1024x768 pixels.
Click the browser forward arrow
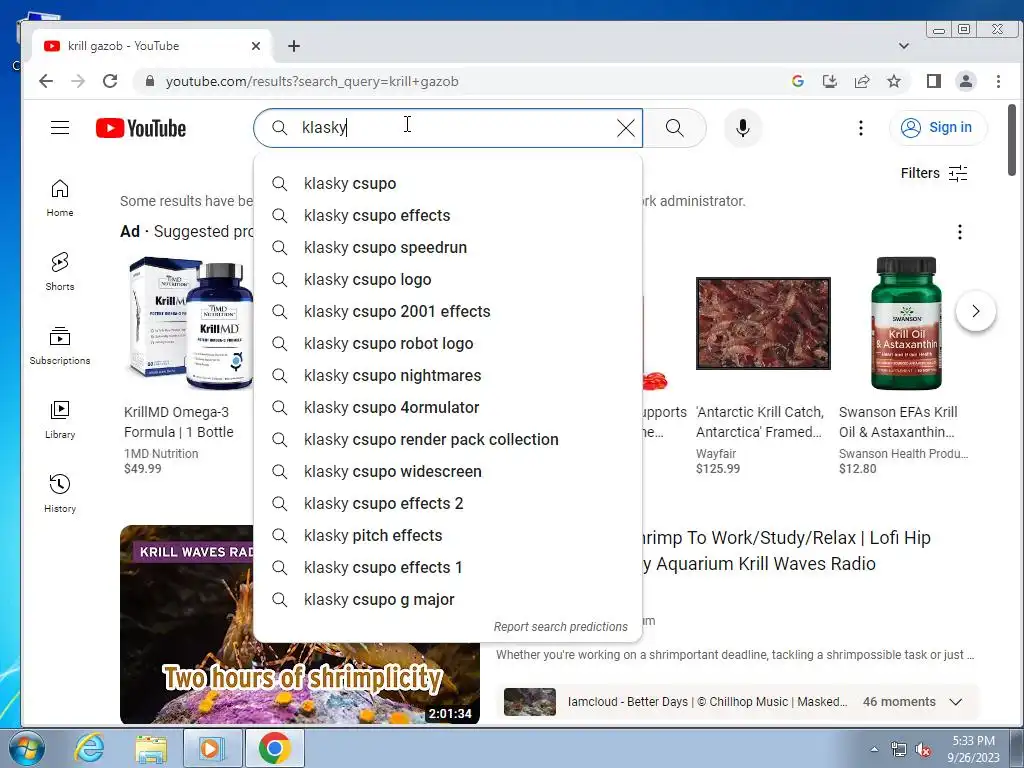tap(78, 81)
